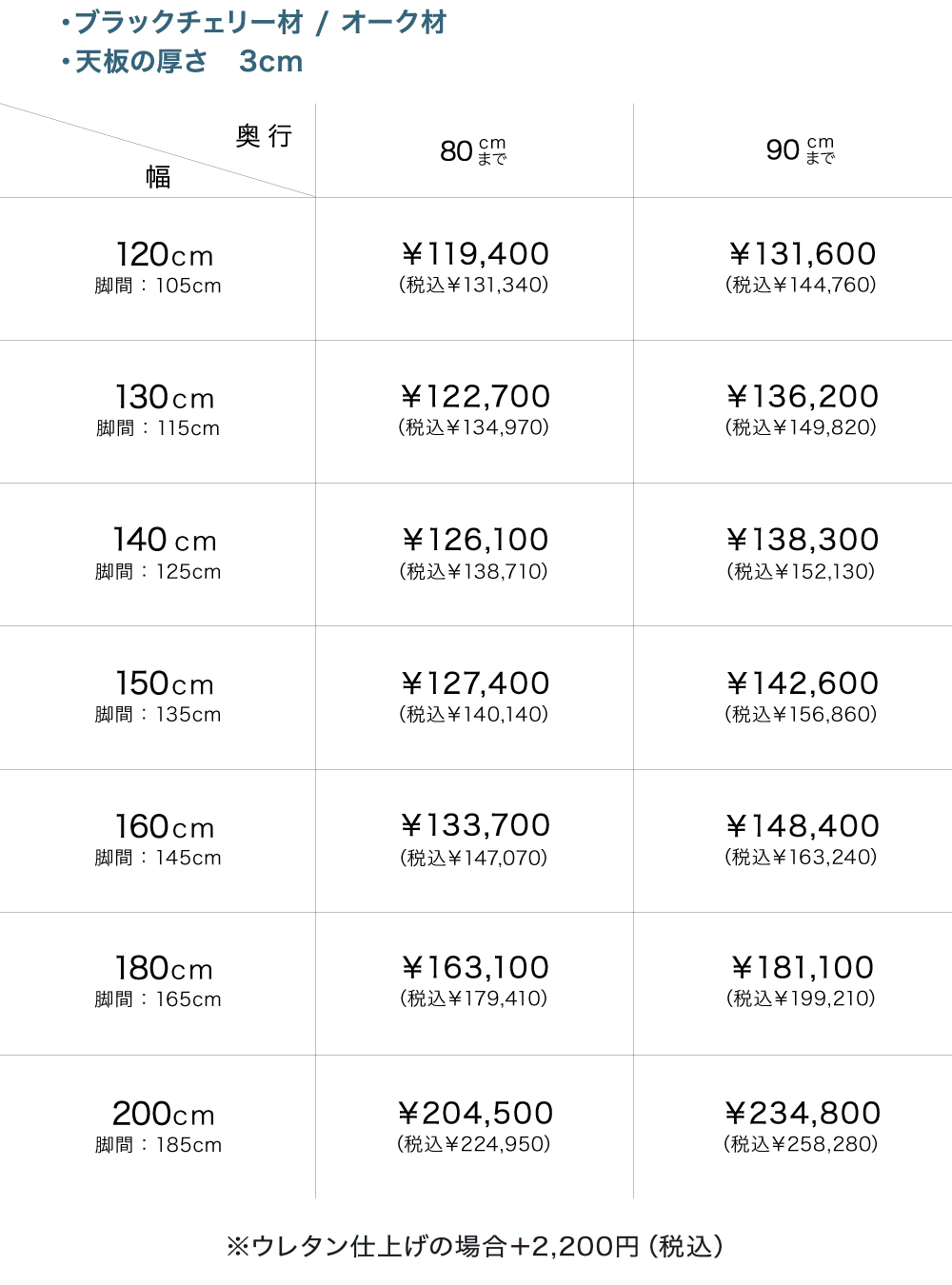Select the ¥142,600 price cell
952x1285 pixels.
802,684
